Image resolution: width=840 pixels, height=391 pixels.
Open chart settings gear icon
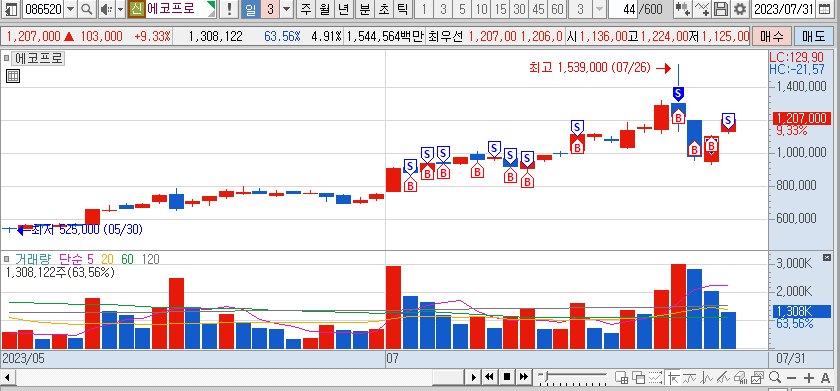coord(740,9)
